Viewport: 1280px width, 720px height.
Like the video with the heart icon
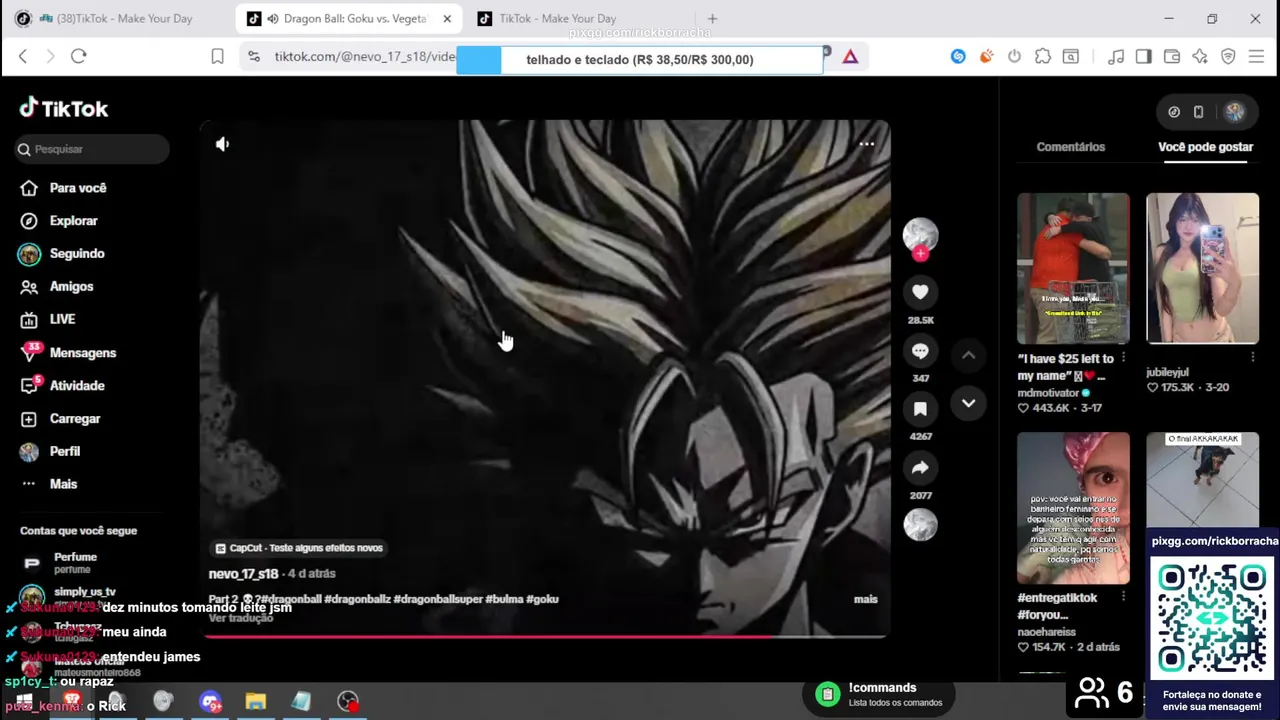920,292
